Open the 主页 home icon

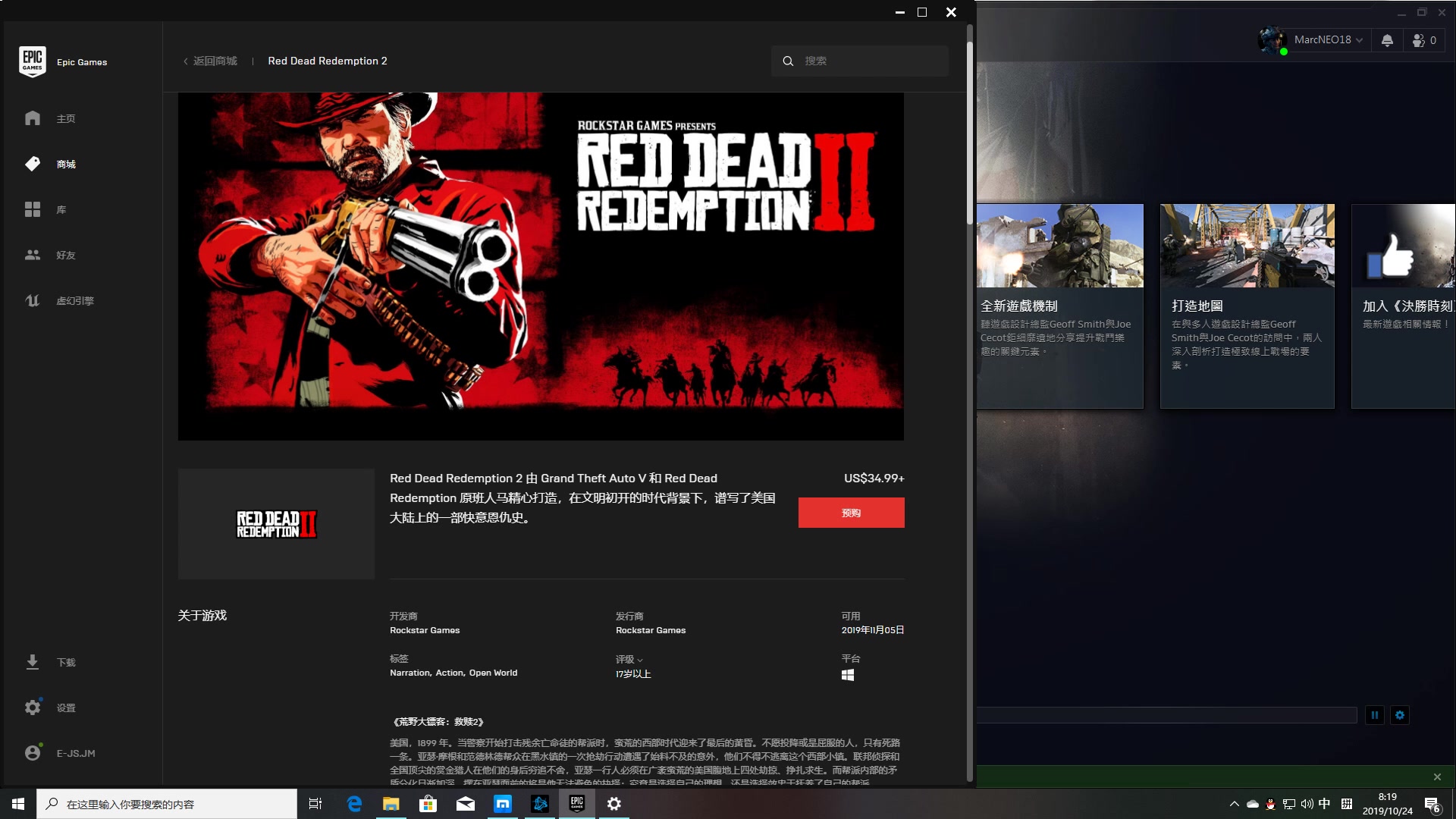(33, 118)
